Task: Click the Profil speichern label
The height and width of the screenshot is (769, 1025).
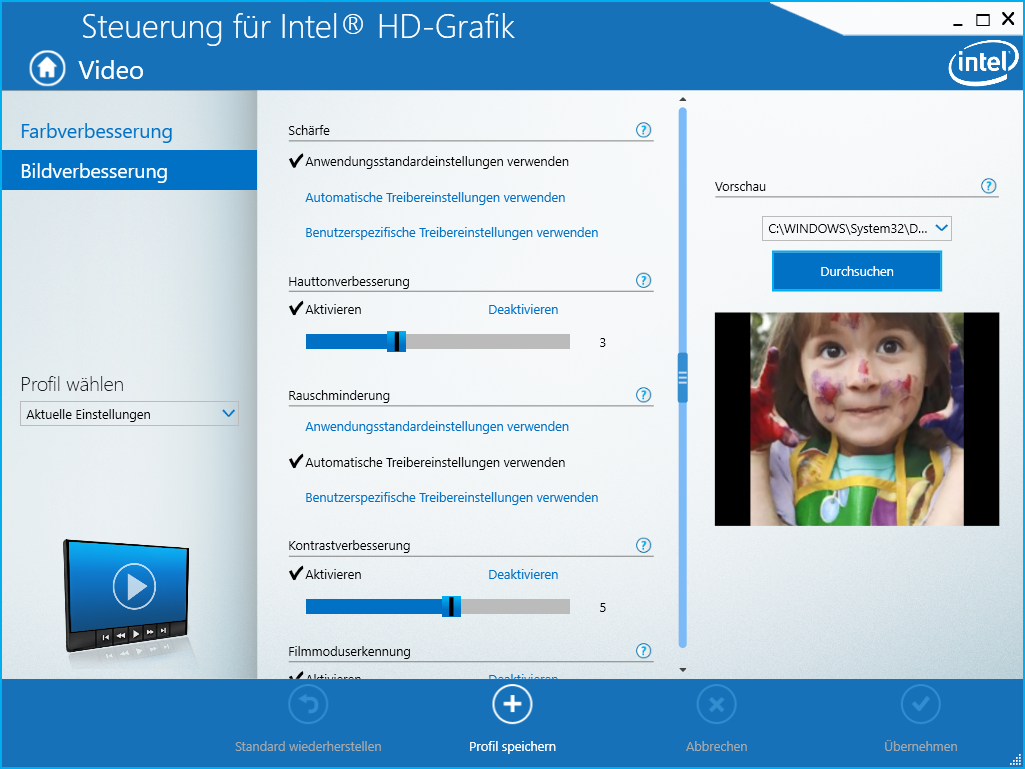Action: click(512, 746)
